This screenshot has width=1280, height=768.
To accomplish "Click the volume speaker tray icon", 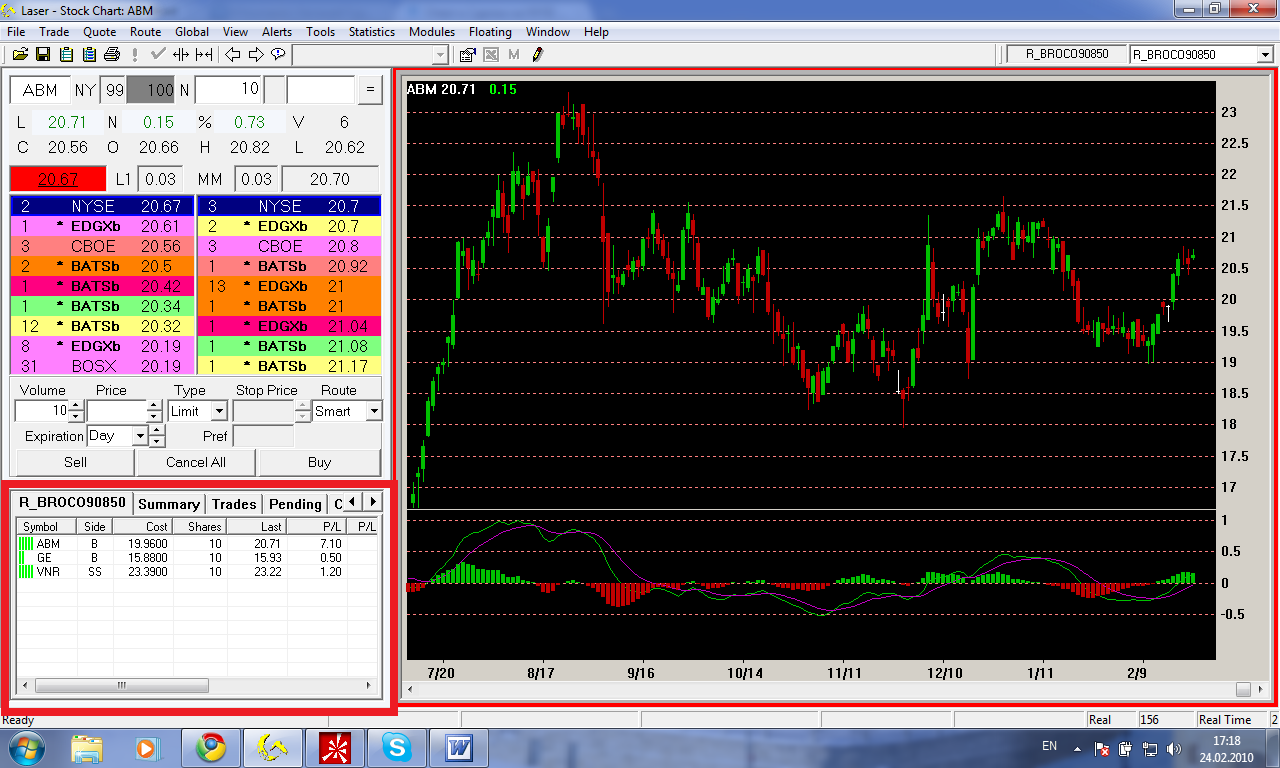I will click(1173, 748).
